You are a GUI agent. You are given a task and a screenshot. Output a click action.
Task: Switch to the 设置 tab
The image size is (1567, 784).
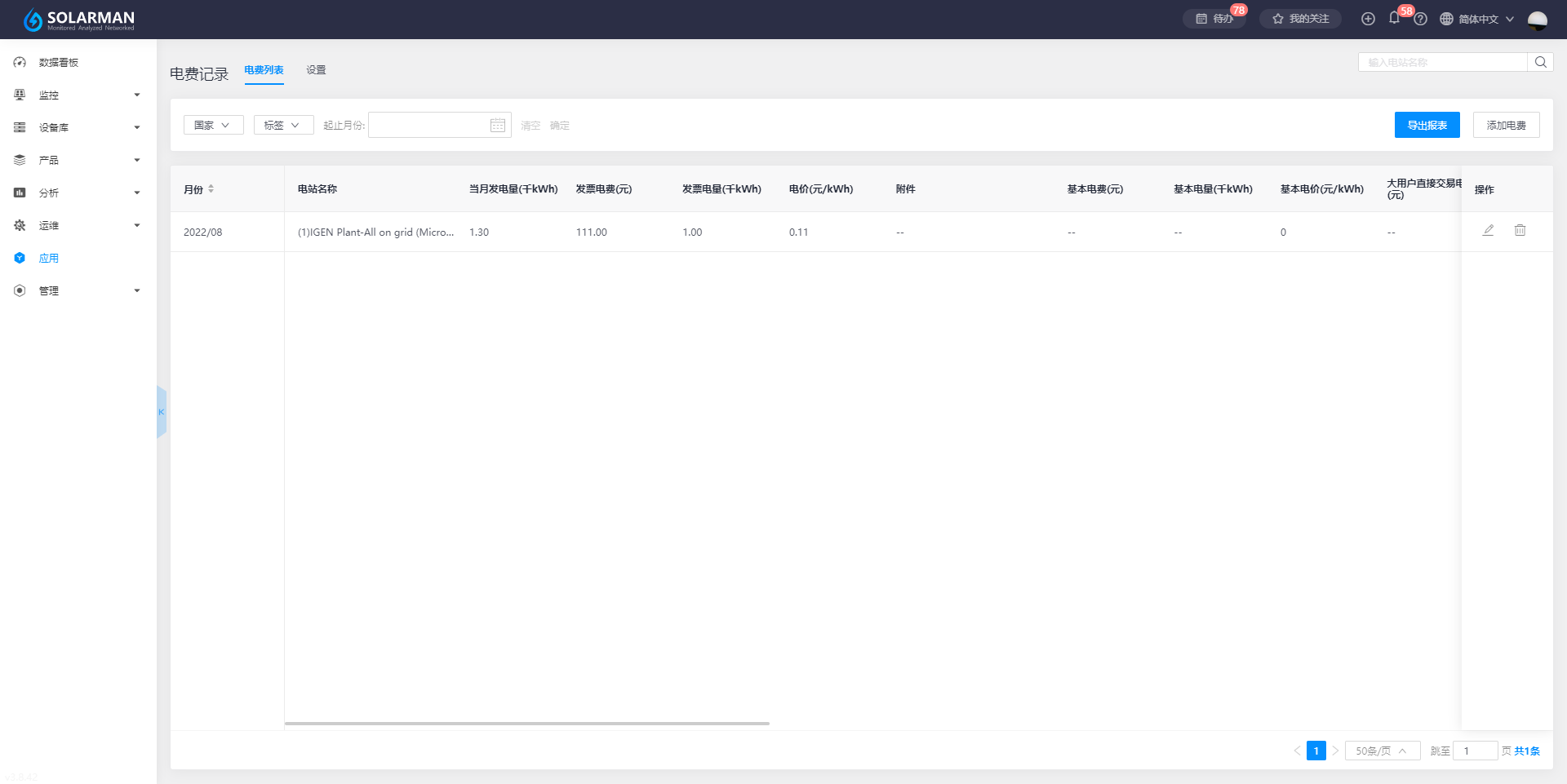316,70
